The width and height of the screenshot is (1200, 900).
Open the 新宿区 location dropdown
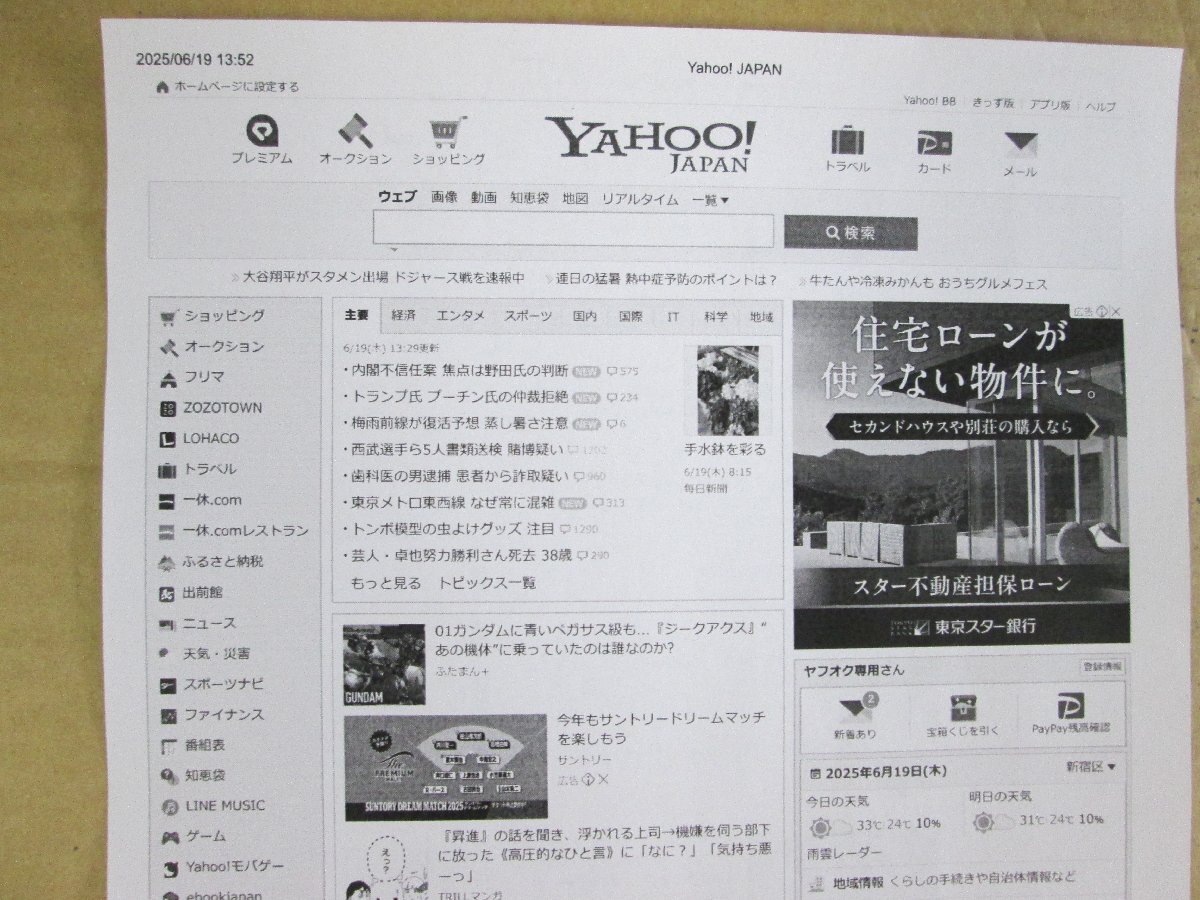tap(1091, 768)
